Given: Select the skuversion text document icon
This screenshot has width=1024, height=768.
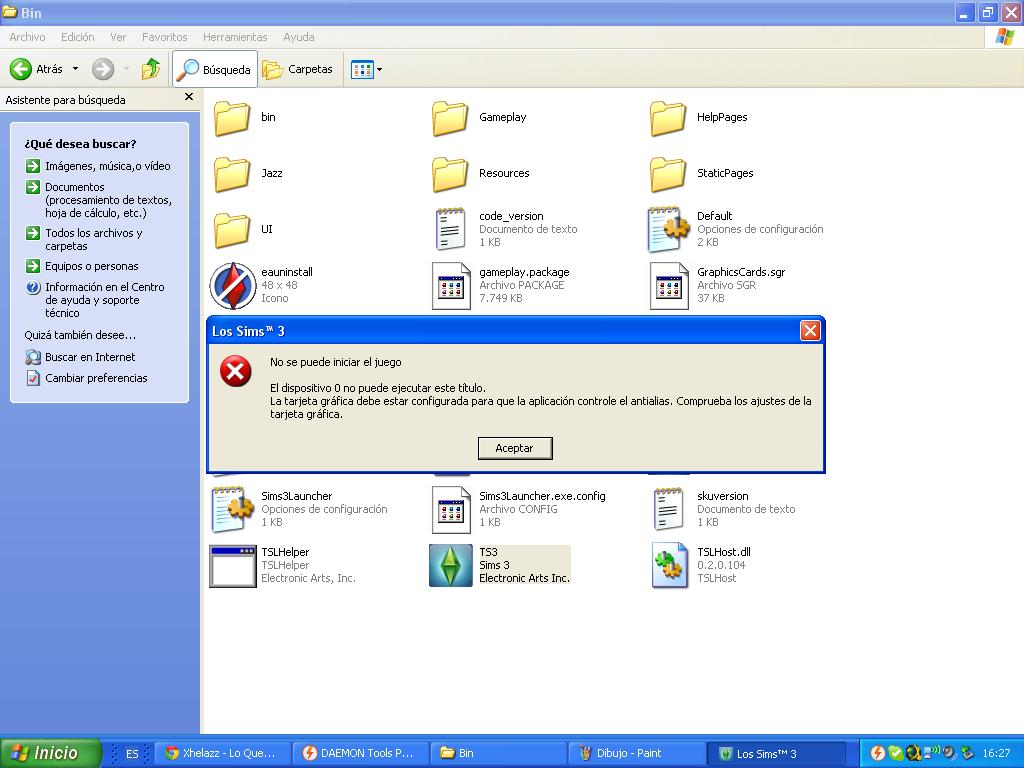Looking at the screenshot, I should pos(668,509).
